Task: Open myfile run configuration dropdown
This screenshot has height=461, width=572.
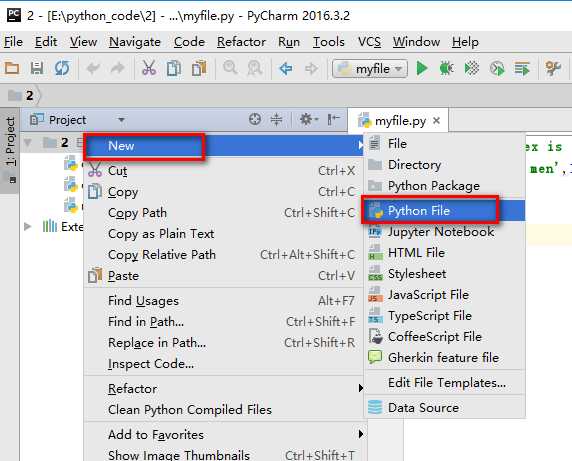Action: click(x=370, y=69)
